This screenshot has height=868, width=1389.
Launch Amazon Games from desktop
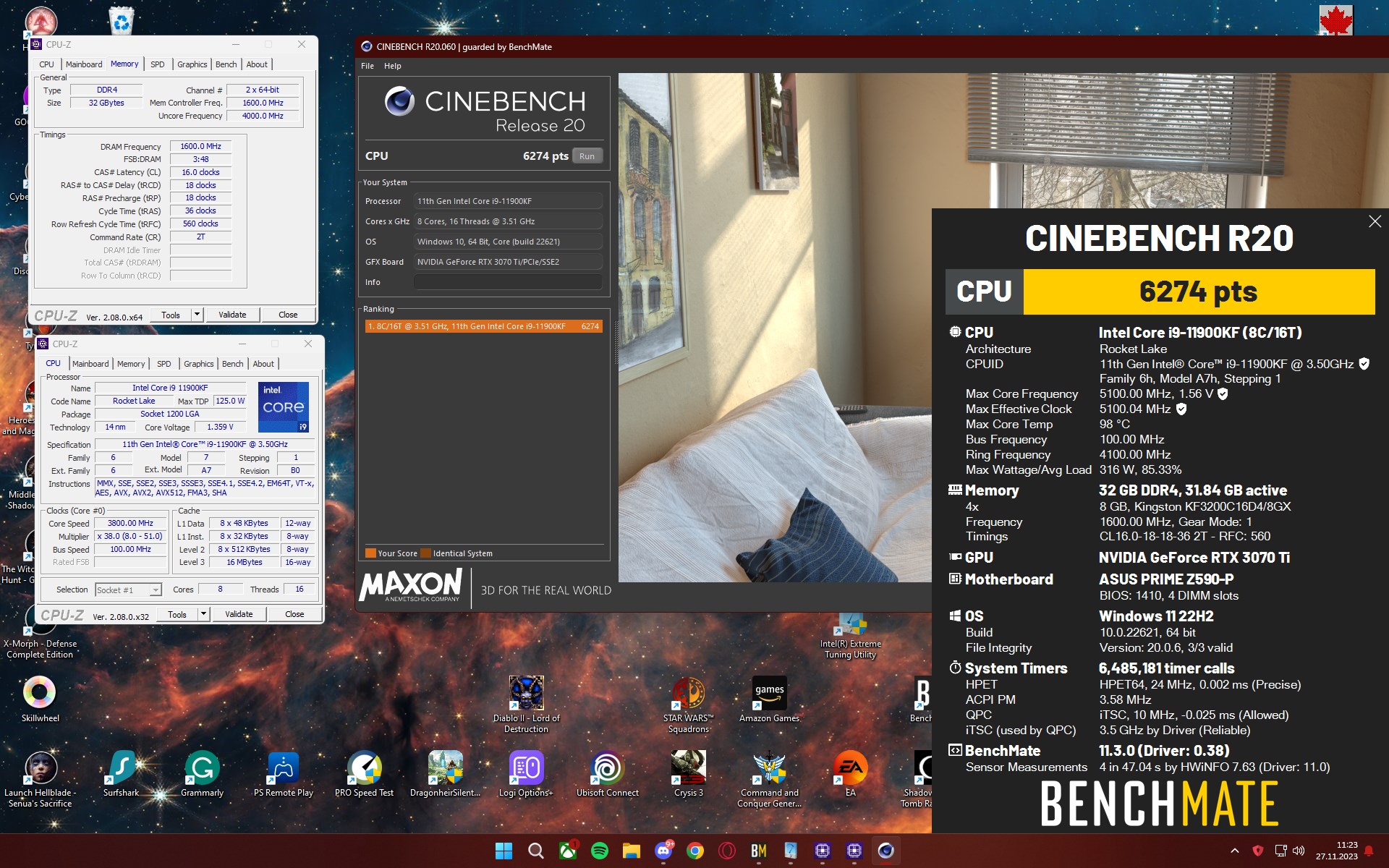770,699
